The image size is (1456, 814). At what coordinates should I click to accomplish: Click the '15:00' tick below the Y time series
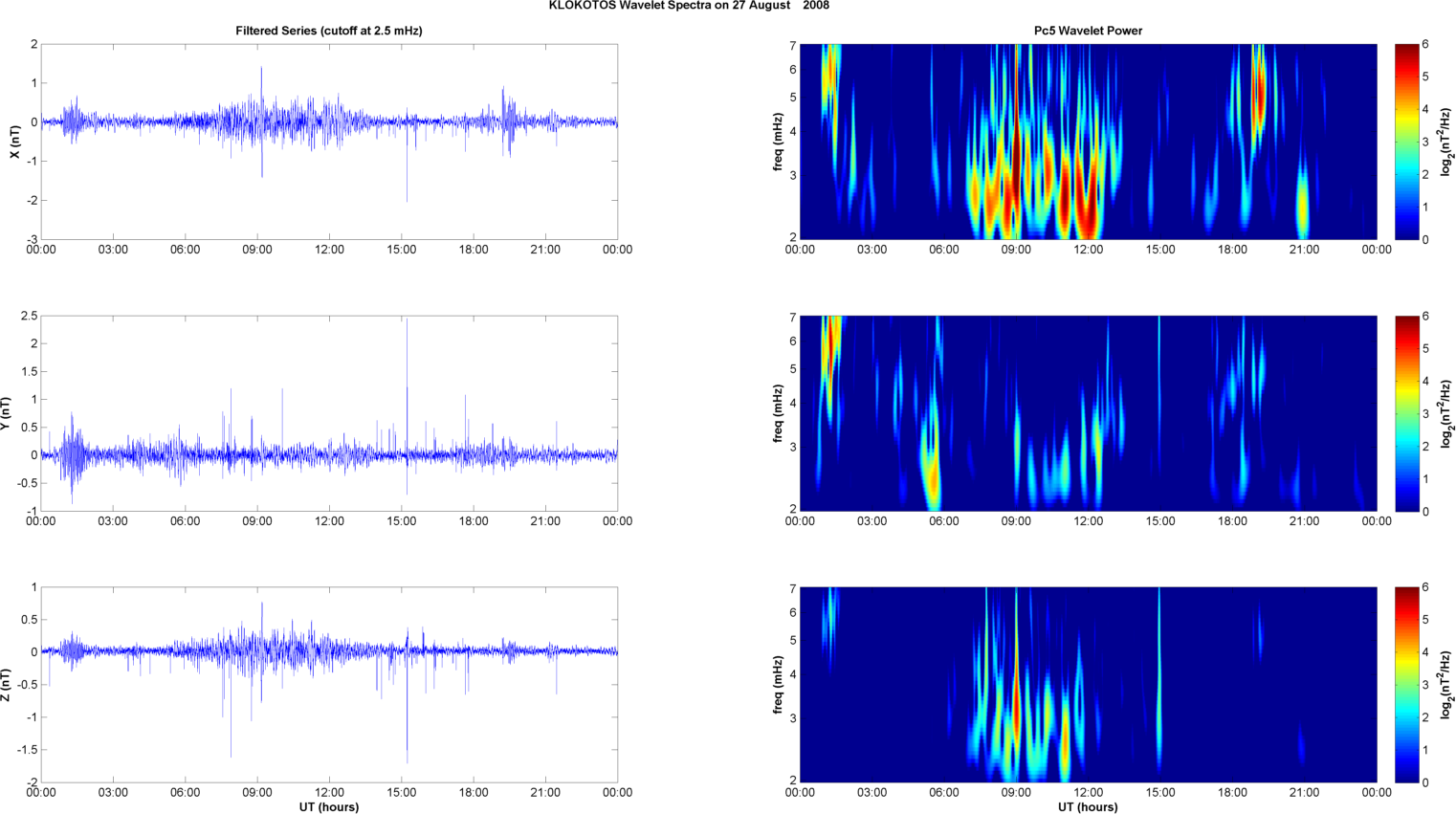point(402,521)
